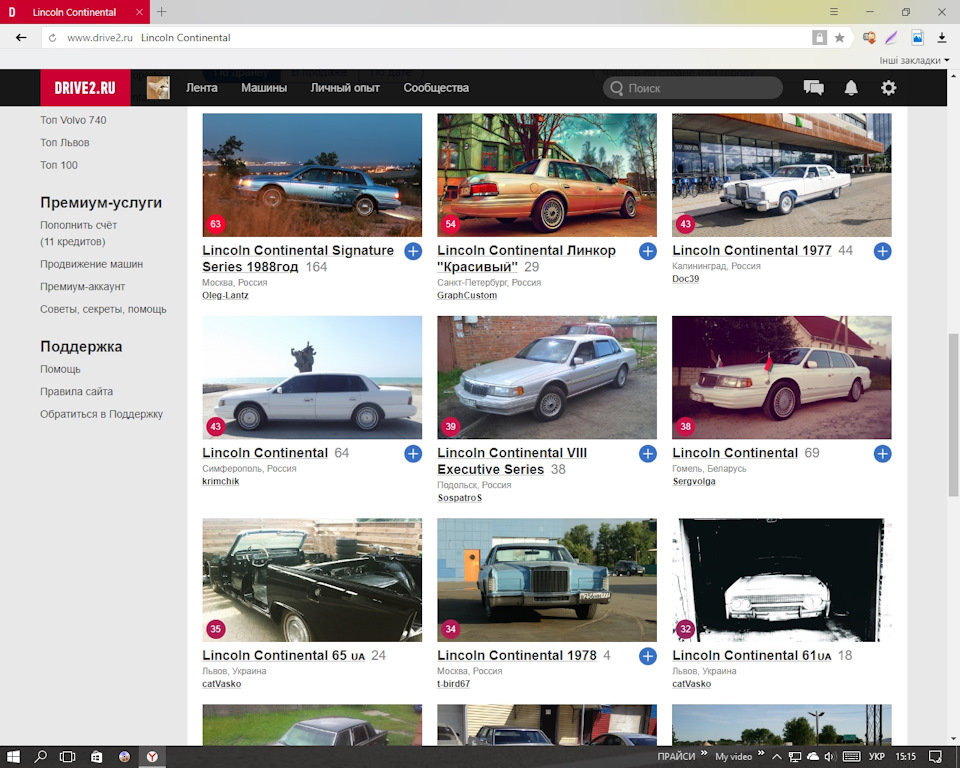960x768 pixels.
Task: Open the Oleg-Lantz user profile link
Action: click(x=225, y=295)
